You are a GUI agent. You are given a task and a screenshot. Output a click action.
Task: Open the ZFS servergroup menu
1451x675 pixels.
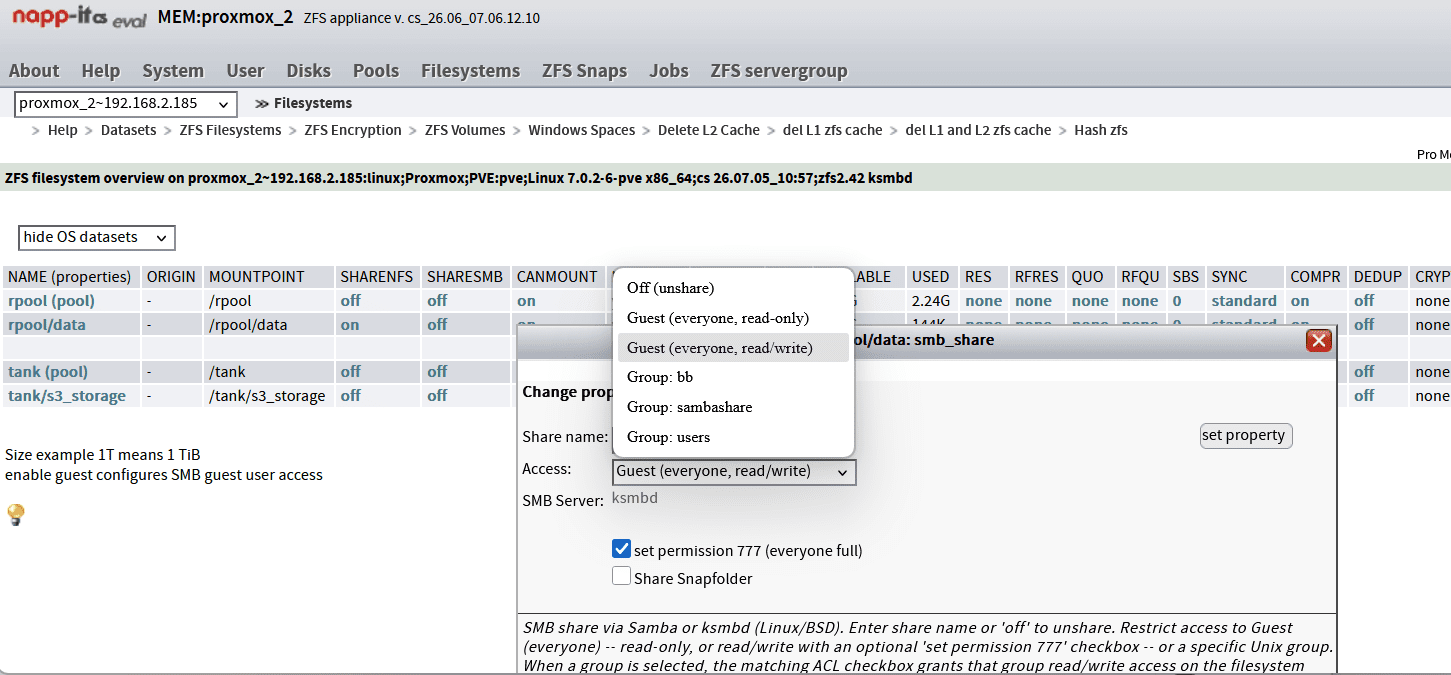[x=779, y=71]
